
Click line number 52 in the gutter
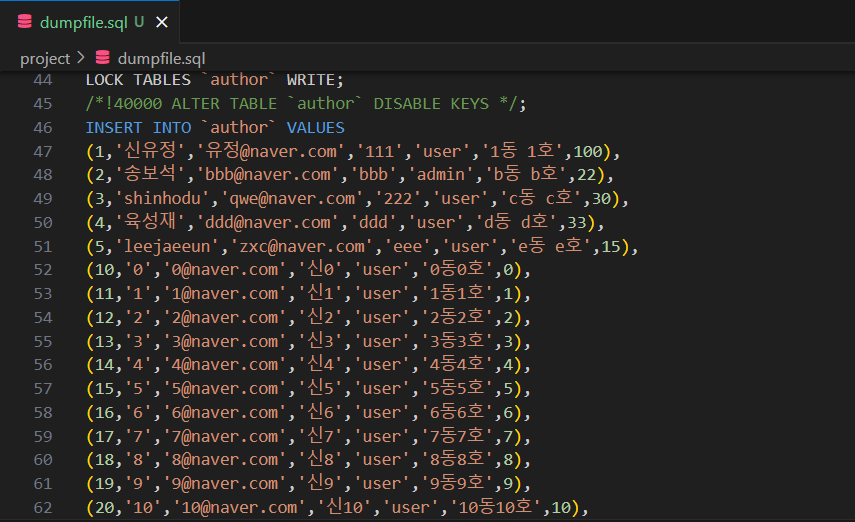click(43, 269)
